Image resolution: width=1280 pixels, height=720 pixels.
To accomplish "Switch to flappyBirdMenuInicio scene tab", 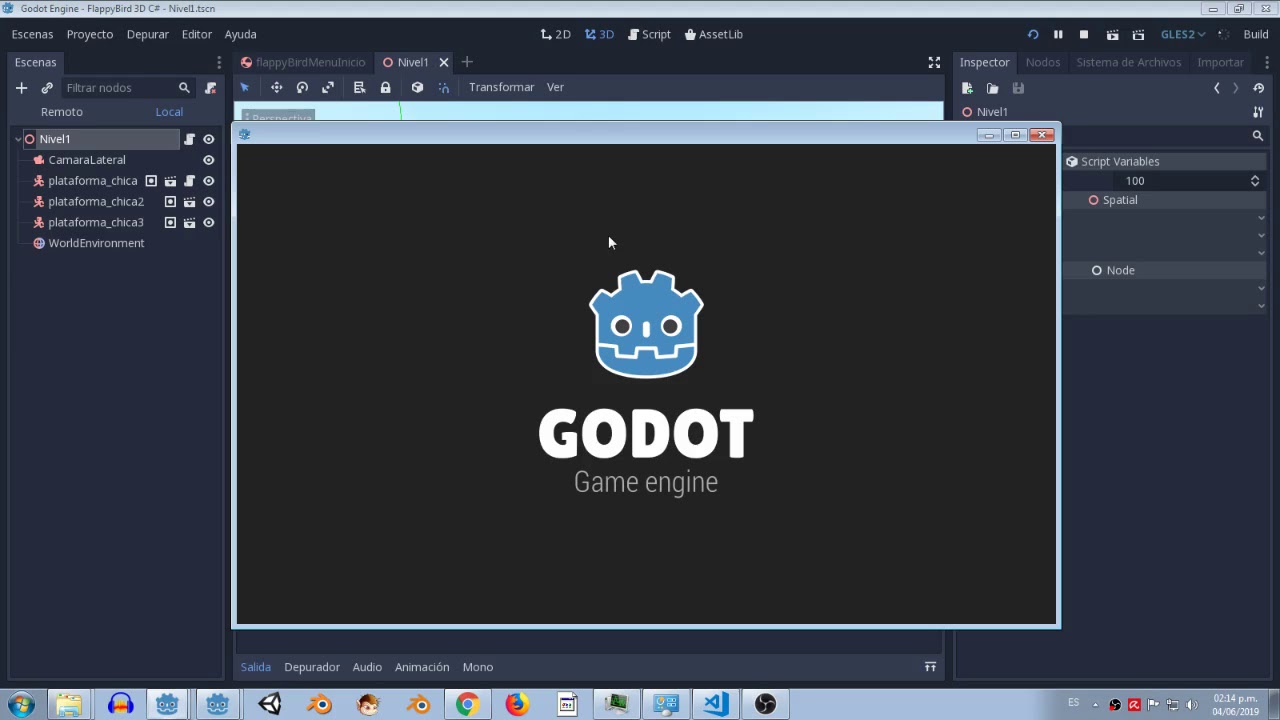I will (304, 62).
